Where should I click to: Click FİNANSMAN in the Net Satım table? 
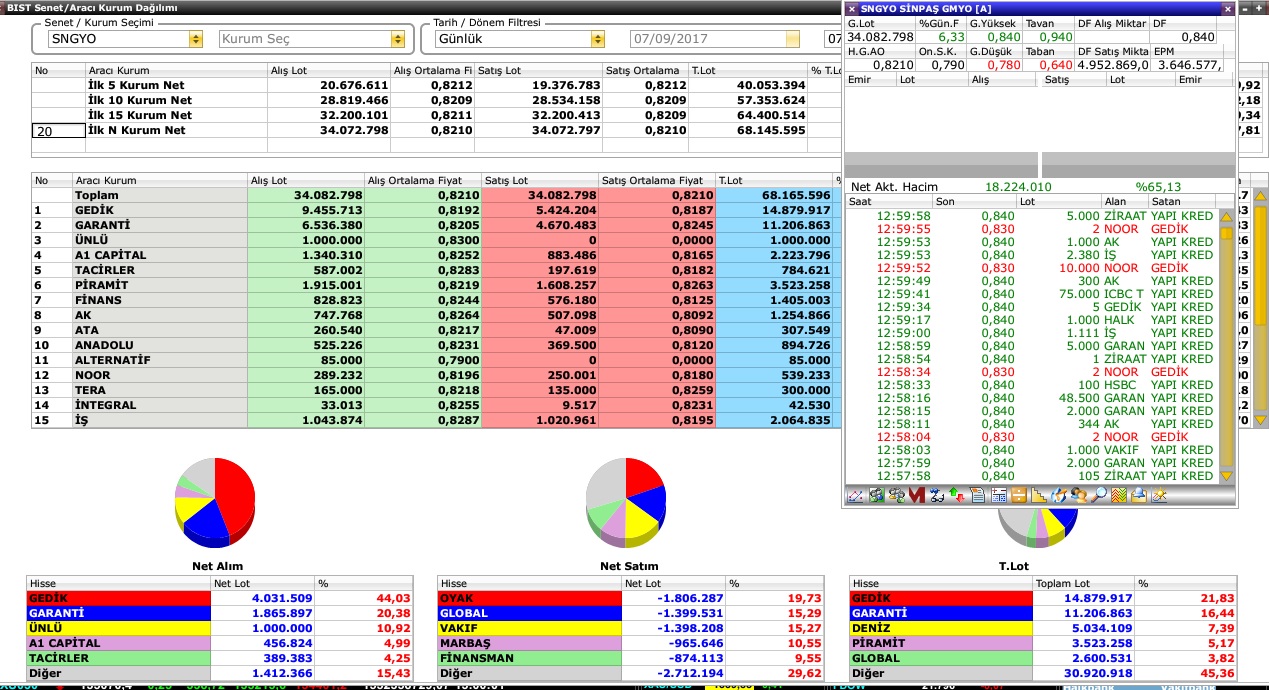[529, 658]
